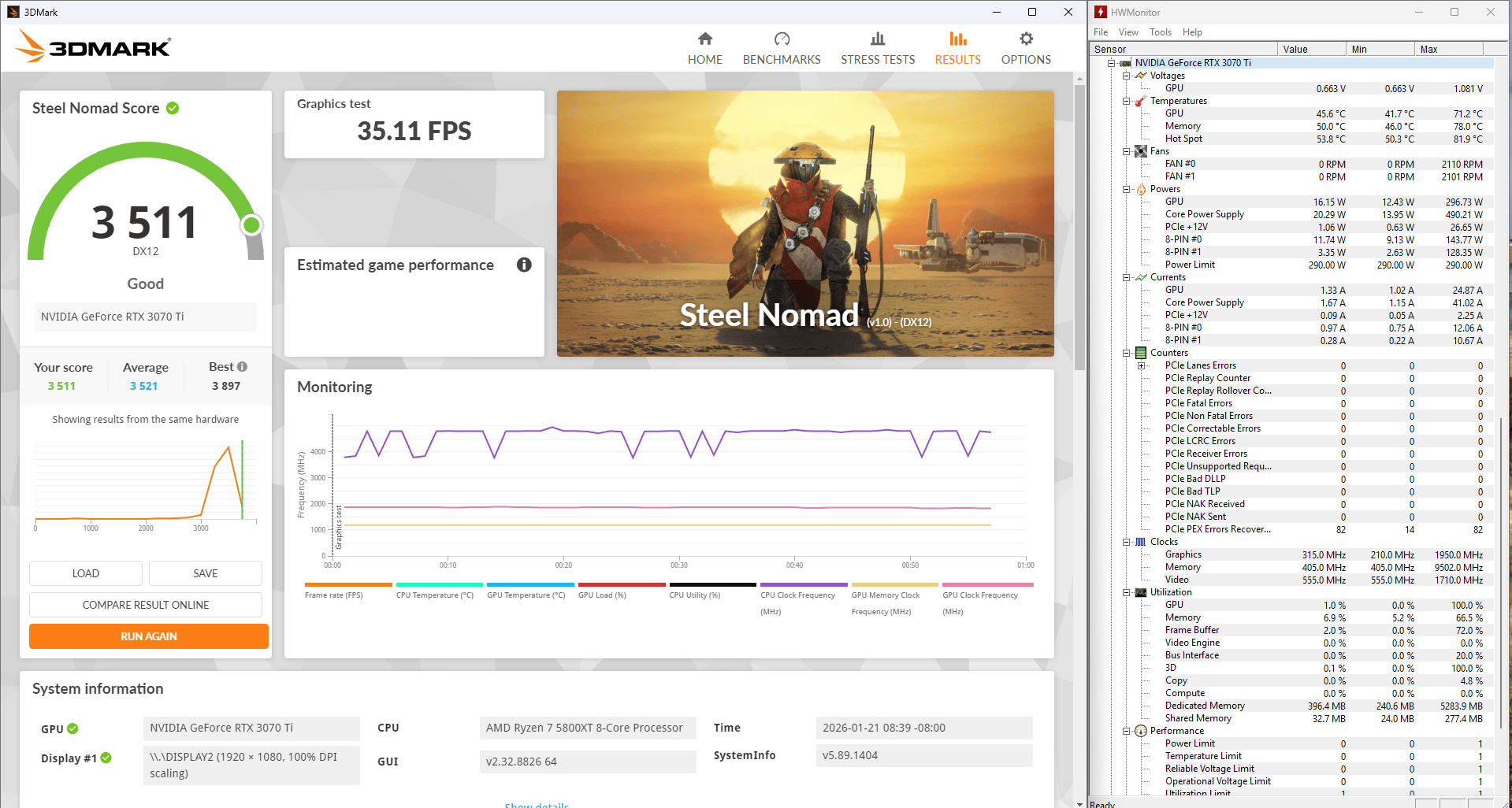Toggle the CPU Clock Frequency chart series

click(x=804, y=599)
